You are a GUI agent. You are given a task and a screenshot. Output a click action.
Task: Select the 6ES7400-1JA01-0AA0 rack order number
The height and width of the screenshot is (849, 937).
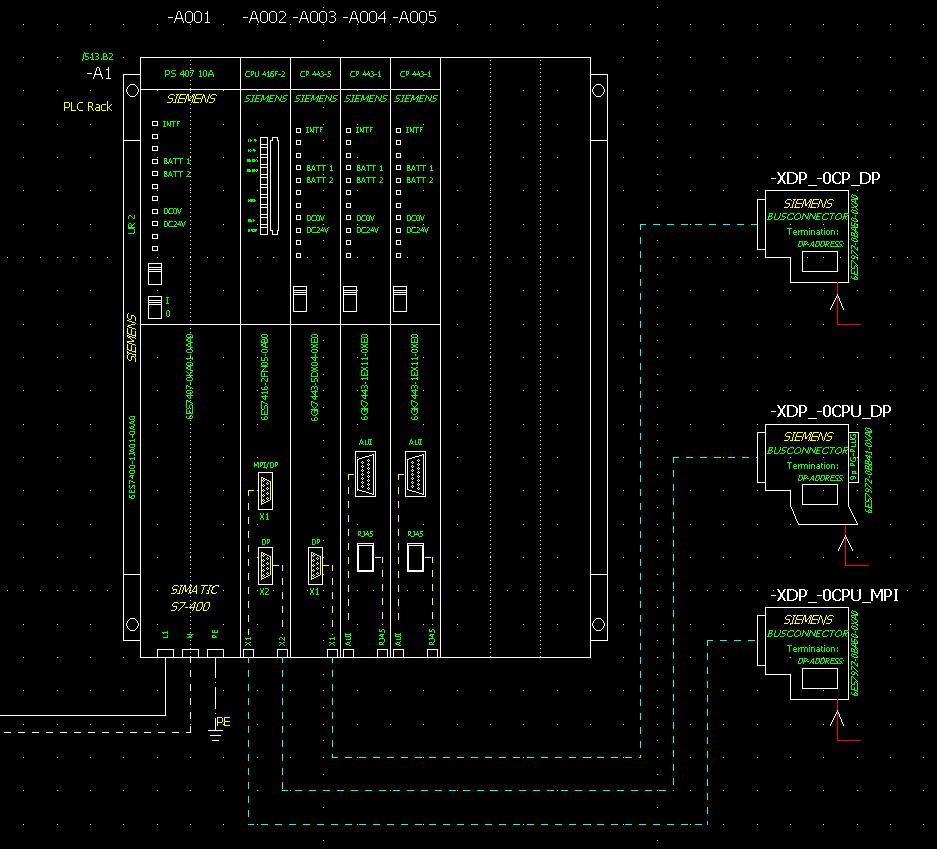(x=132, y=457)
